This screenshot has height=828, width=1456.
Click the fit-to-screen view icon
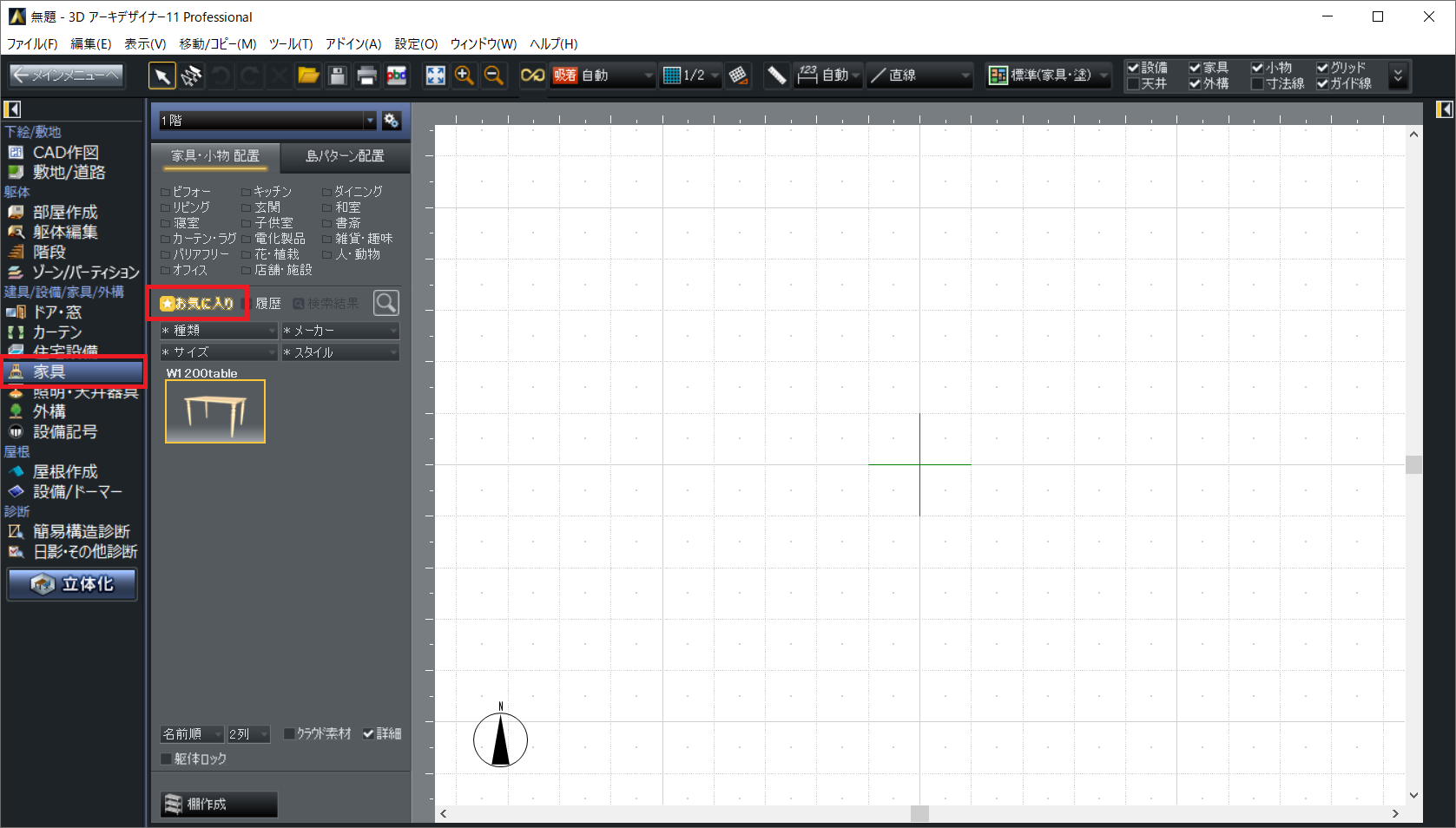pyautogui.click(x=435, y=76)
